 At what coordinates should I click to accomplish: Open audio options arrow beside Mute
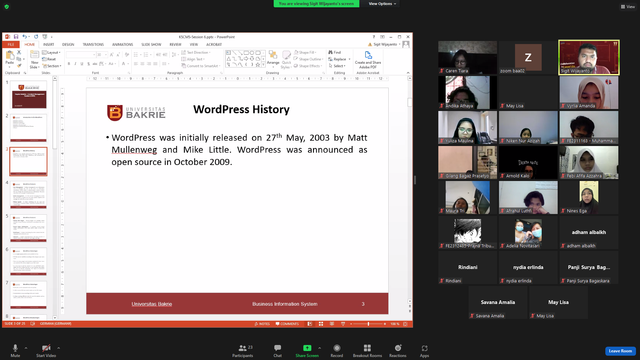pyautogui.click(x=26, y=348)
